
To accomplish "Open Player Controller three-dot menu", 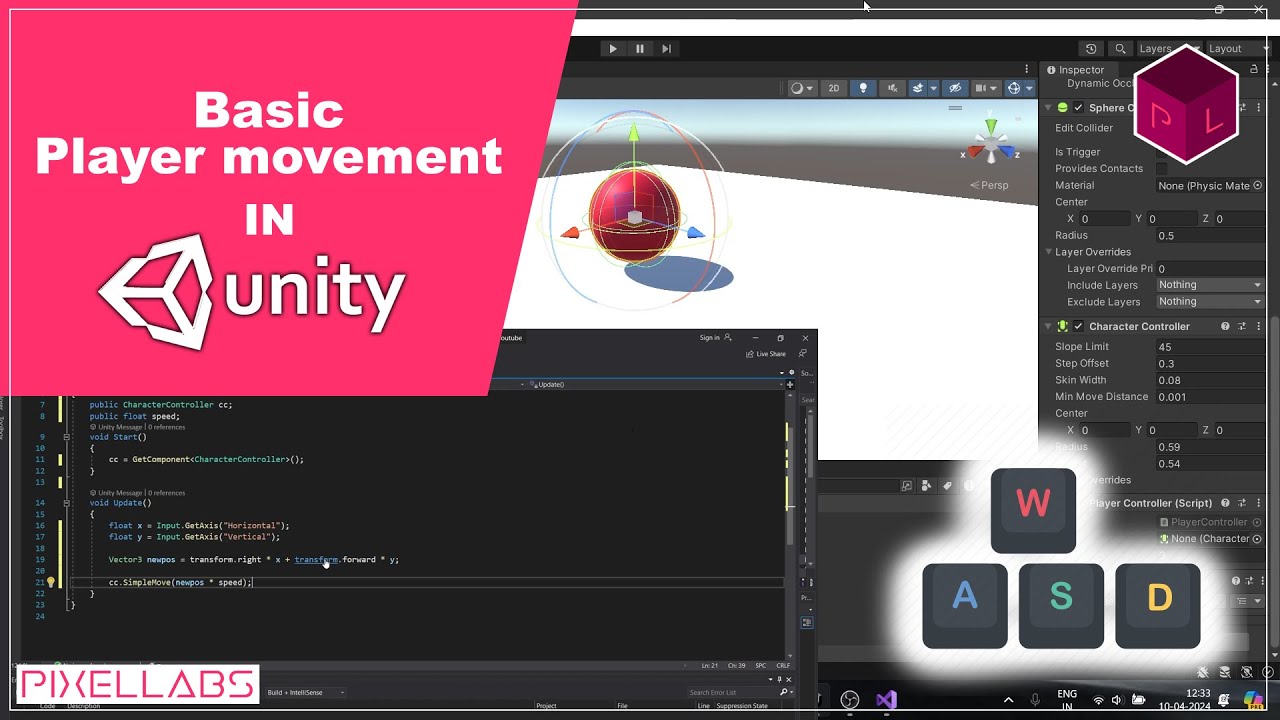I will coord(1257,503).
